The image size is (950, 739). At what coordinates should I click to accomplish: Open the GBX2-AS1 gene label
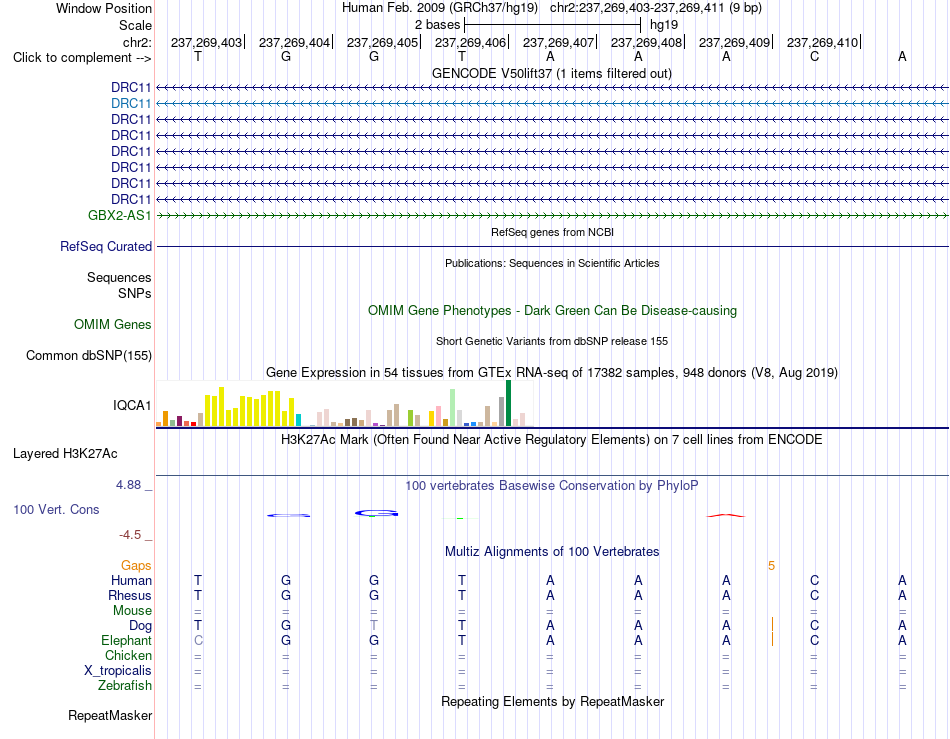(119, 215)
